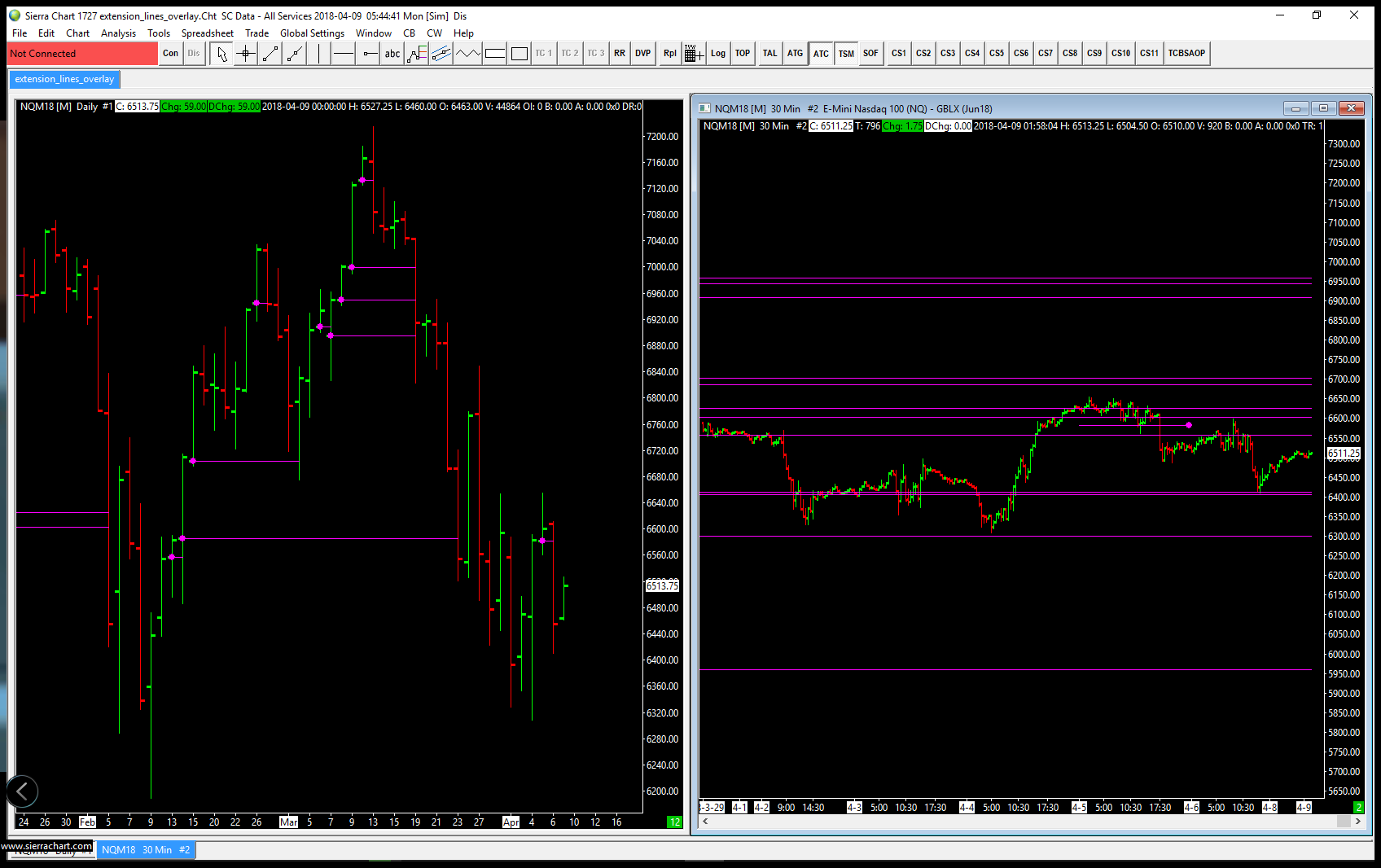Screen dimensions: 1381x868
Task: Click the CS2 toolbar button
Action: click(923, 54)
